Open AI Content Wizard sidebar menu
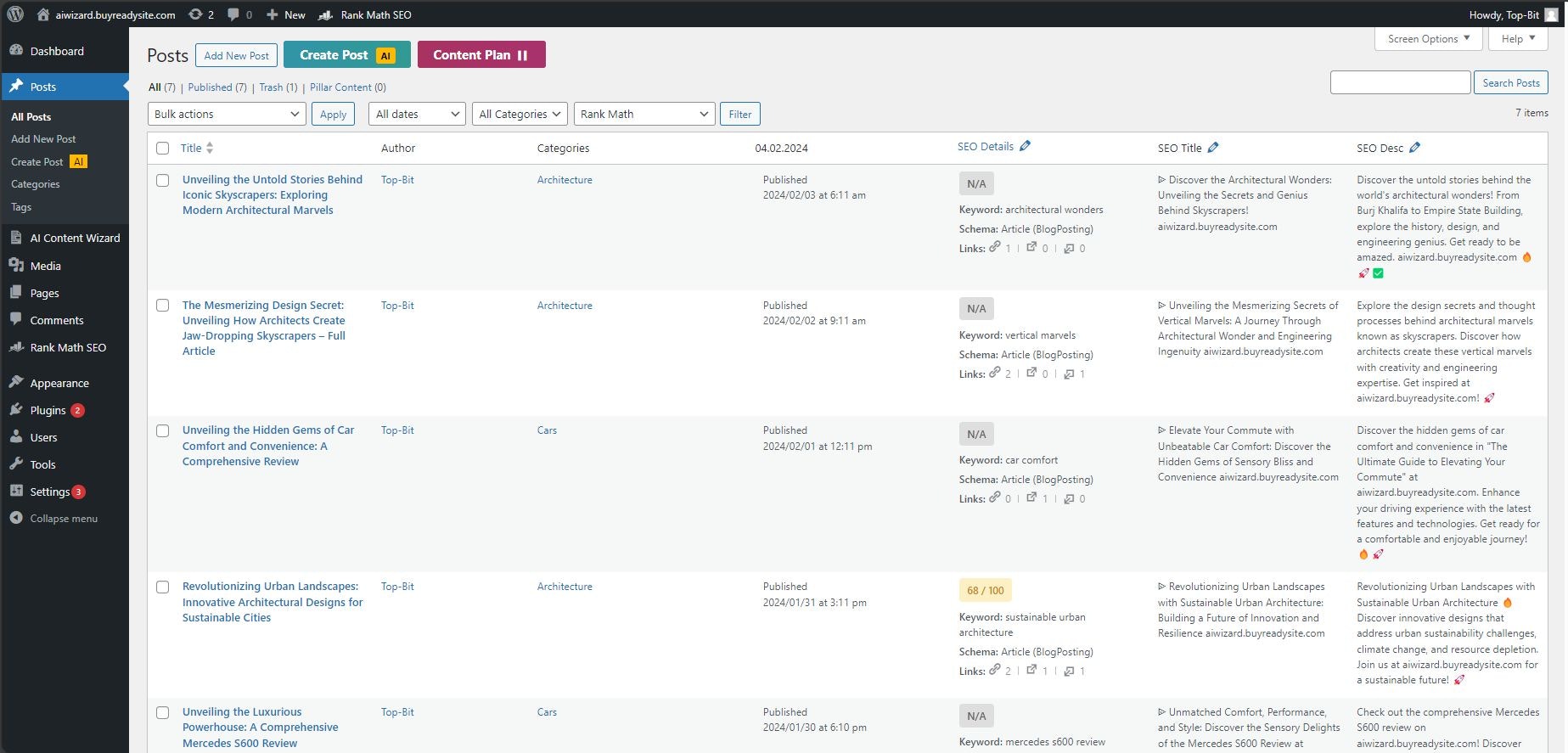 [x=75, y=239]
